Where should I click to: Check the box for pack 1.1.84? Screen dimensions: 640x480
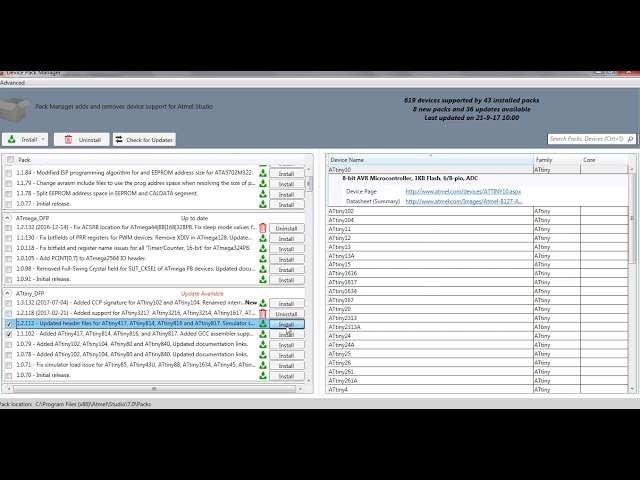pos(9,173)
